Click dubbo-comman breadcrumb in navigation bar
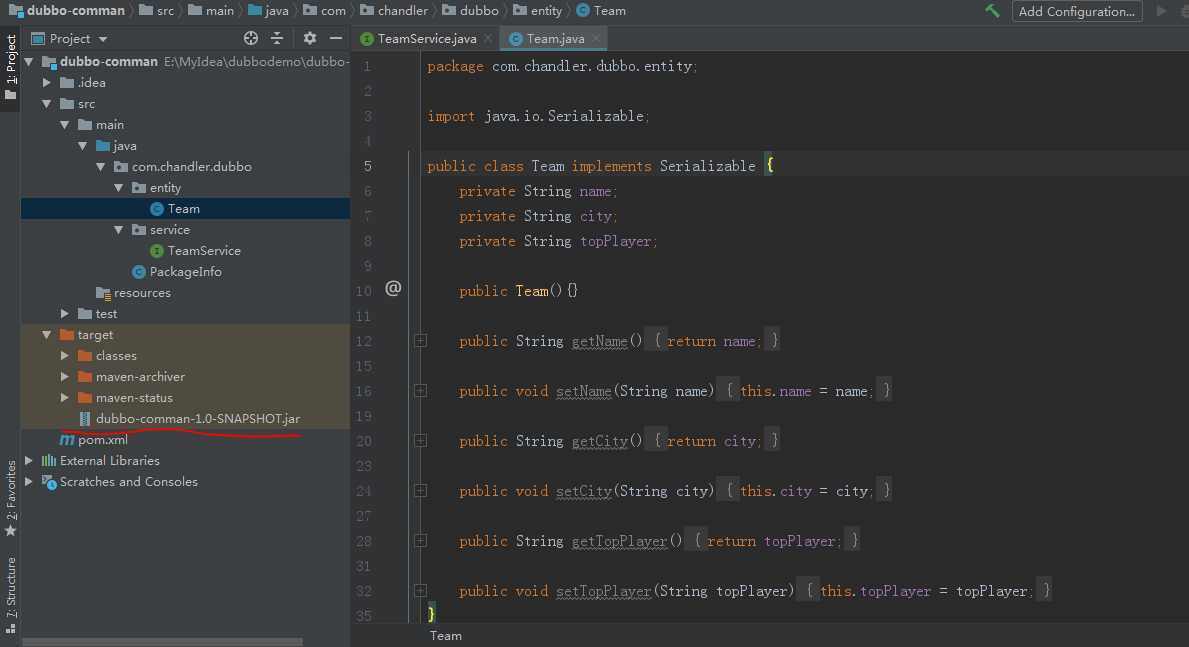The height and width of the screenshot is (647, 1189). [x=67, y=11]
